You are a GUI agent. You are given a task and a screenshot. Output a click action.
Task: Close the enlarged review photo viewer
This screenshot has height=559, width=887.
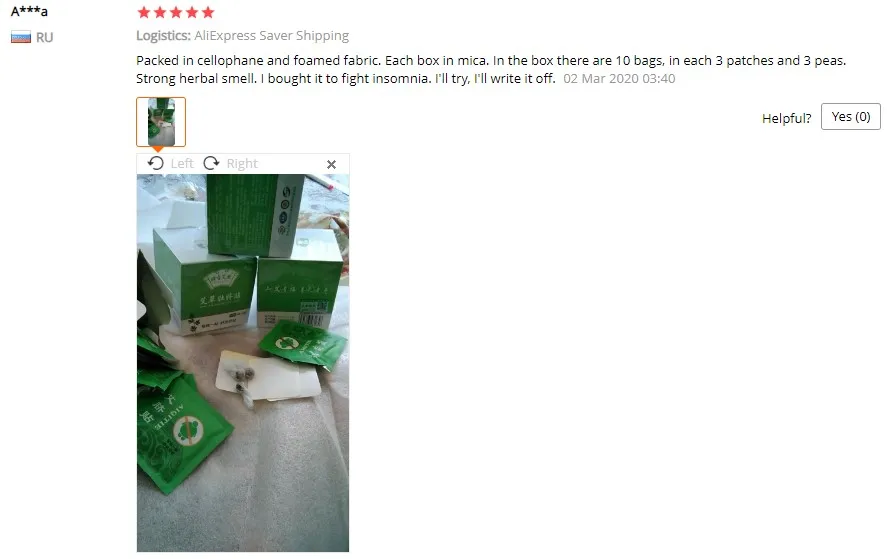331,164
